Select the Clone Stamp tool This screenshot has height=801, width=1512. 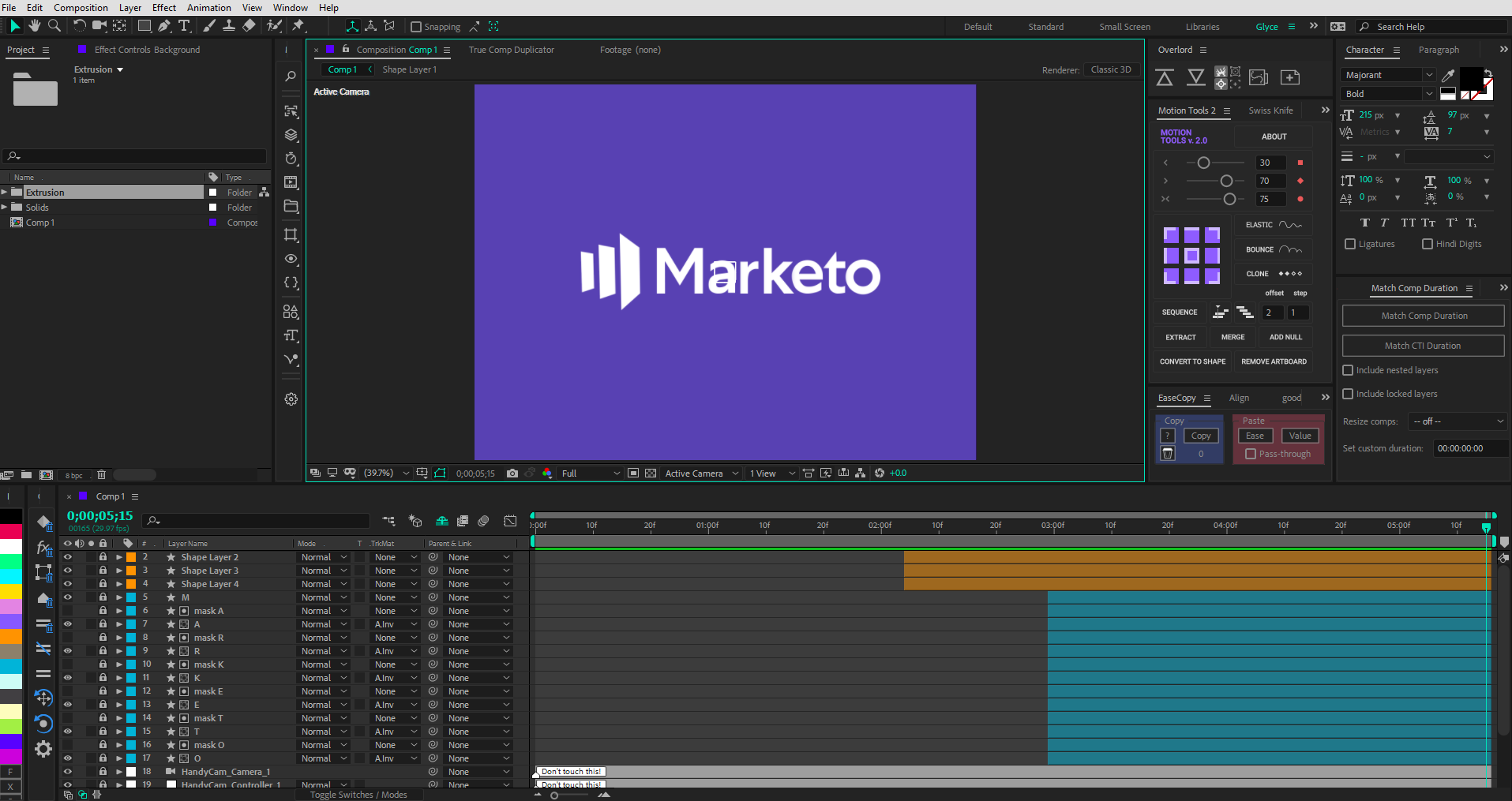coord(229,26)
